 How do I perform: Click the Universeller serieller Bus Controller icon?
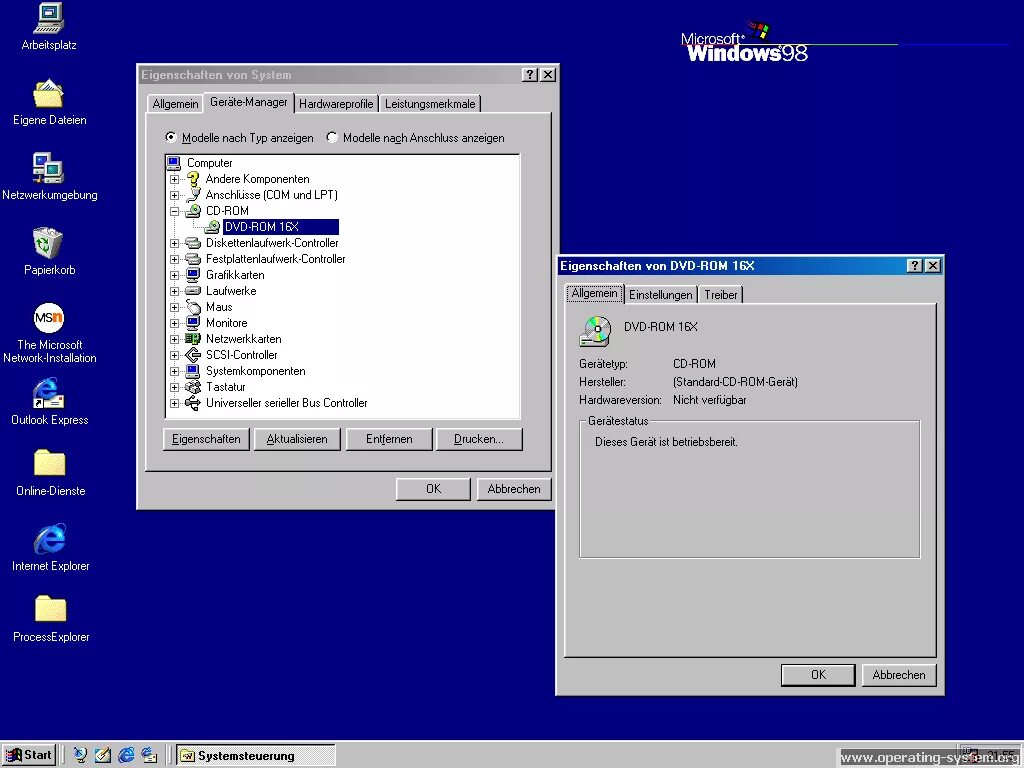point(193,403)
